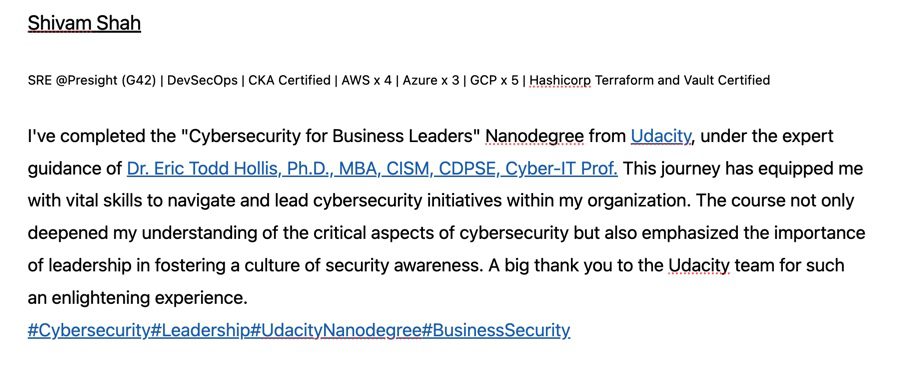This screenshot has height=367, width=906.
Task: Click the 'GCP x 5' headline text
Action: coord(495,80)
